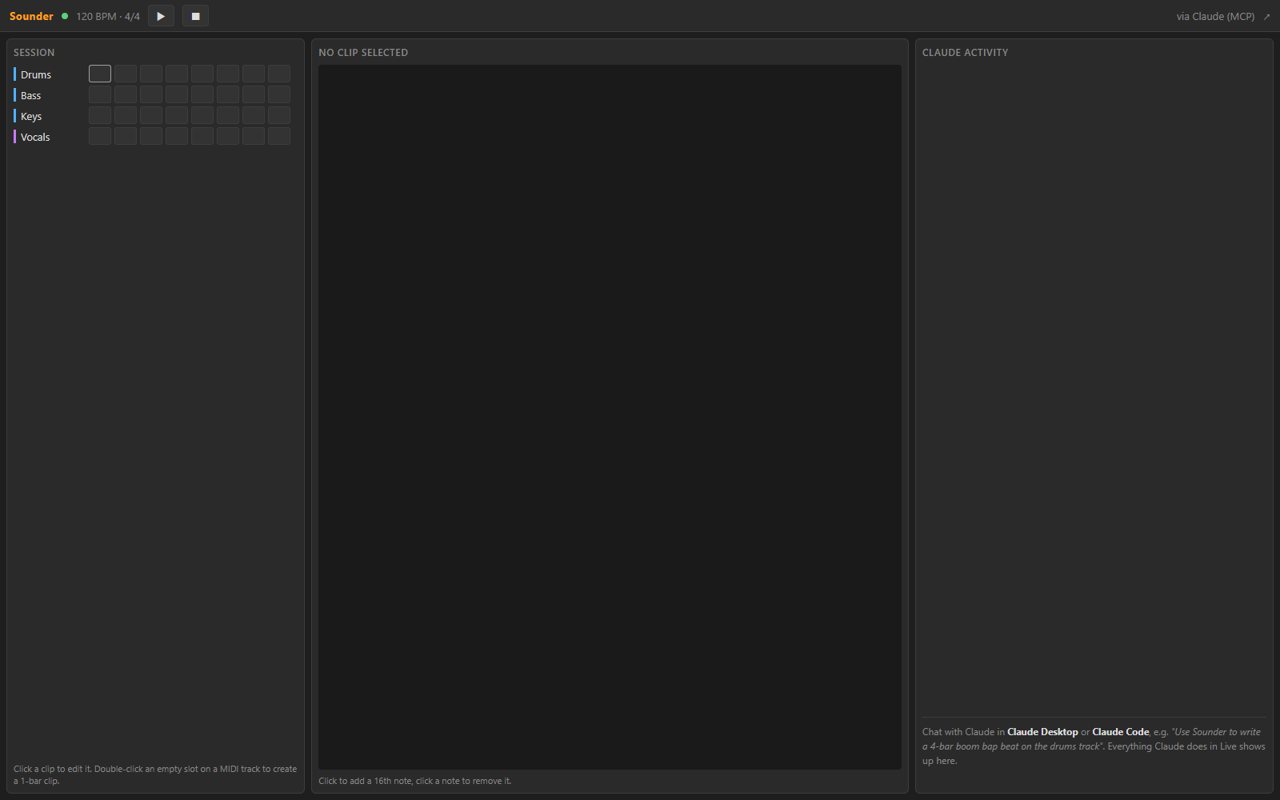The image size is (1280, 800).
Task: Click inside the empty piano roll editor area
Action: [610, 417]
